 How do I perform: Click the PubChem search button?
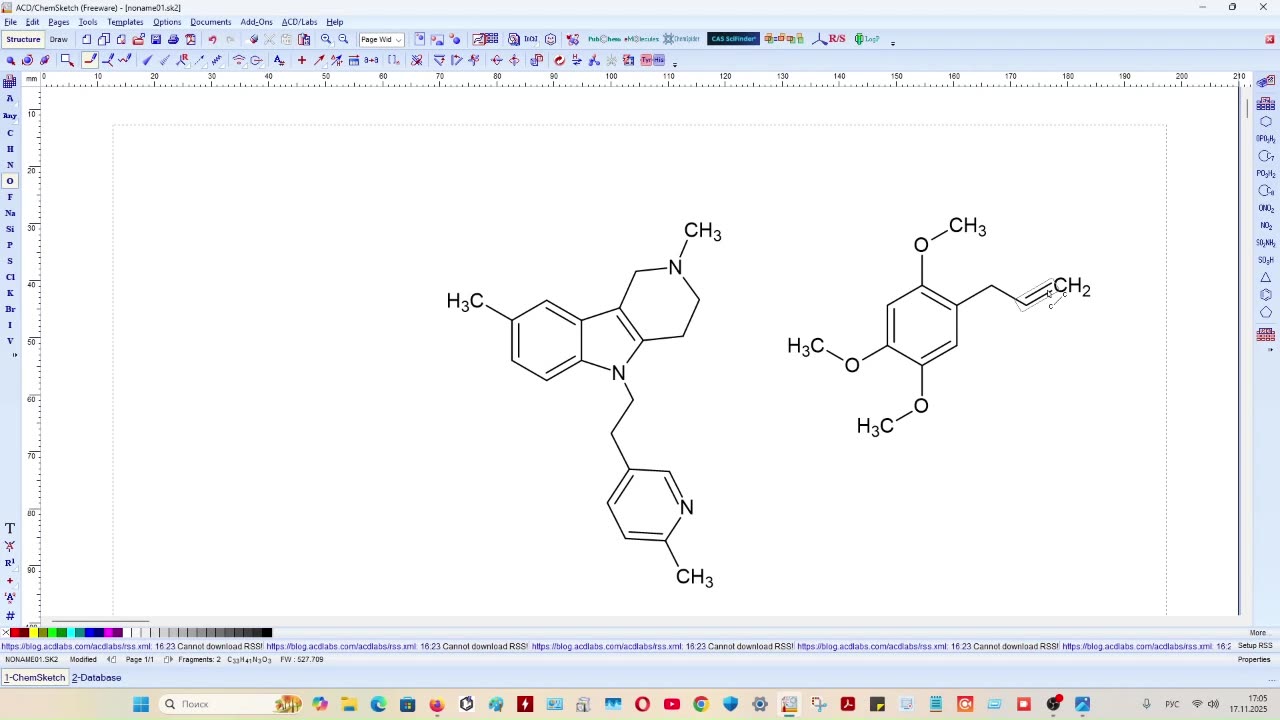click(604, 39)
